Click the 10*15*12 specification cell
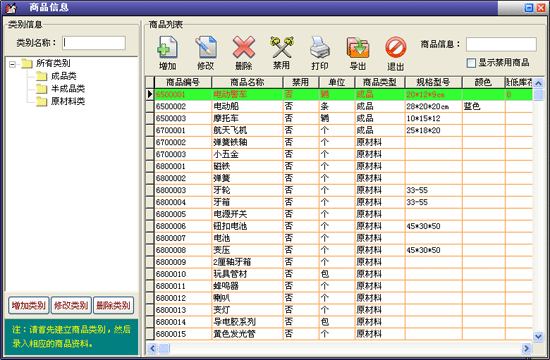This screenshot has height=360, width=550. [x=433, y=118]
